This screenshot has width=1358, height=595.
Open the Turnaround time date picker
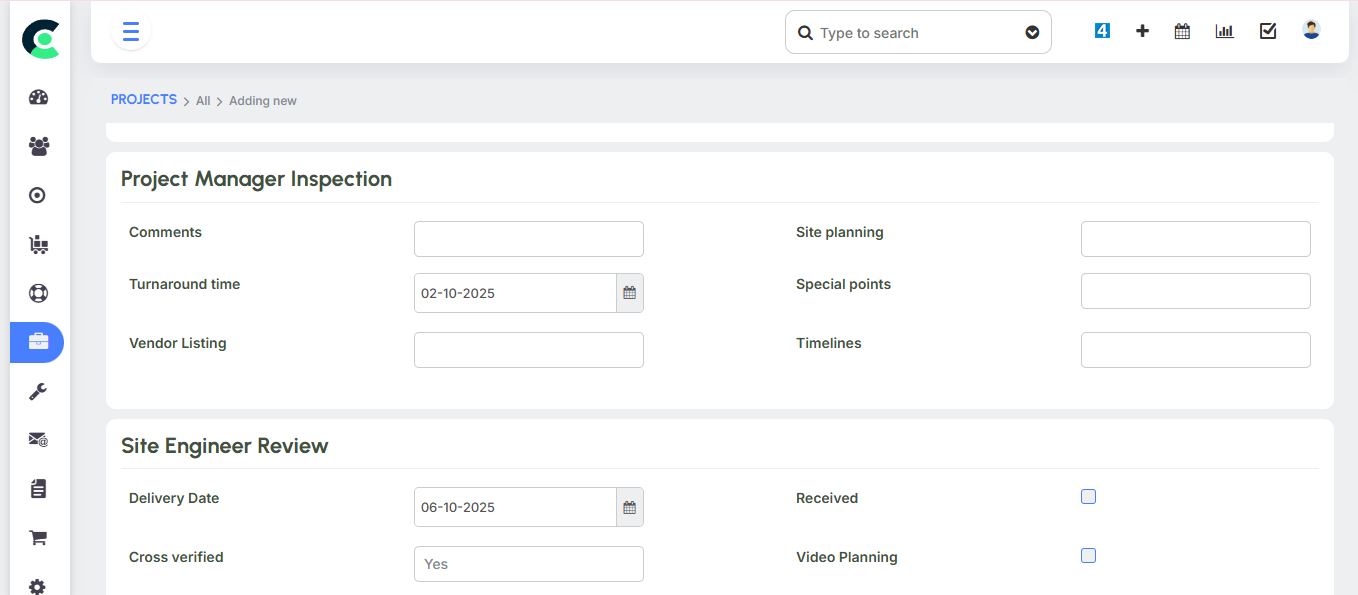coord(629,292)
